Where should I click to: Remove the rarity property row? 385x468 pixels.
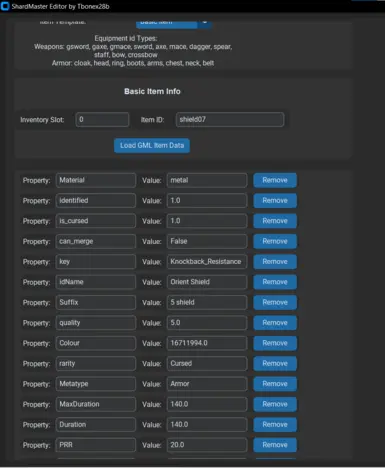coord(275,364)
